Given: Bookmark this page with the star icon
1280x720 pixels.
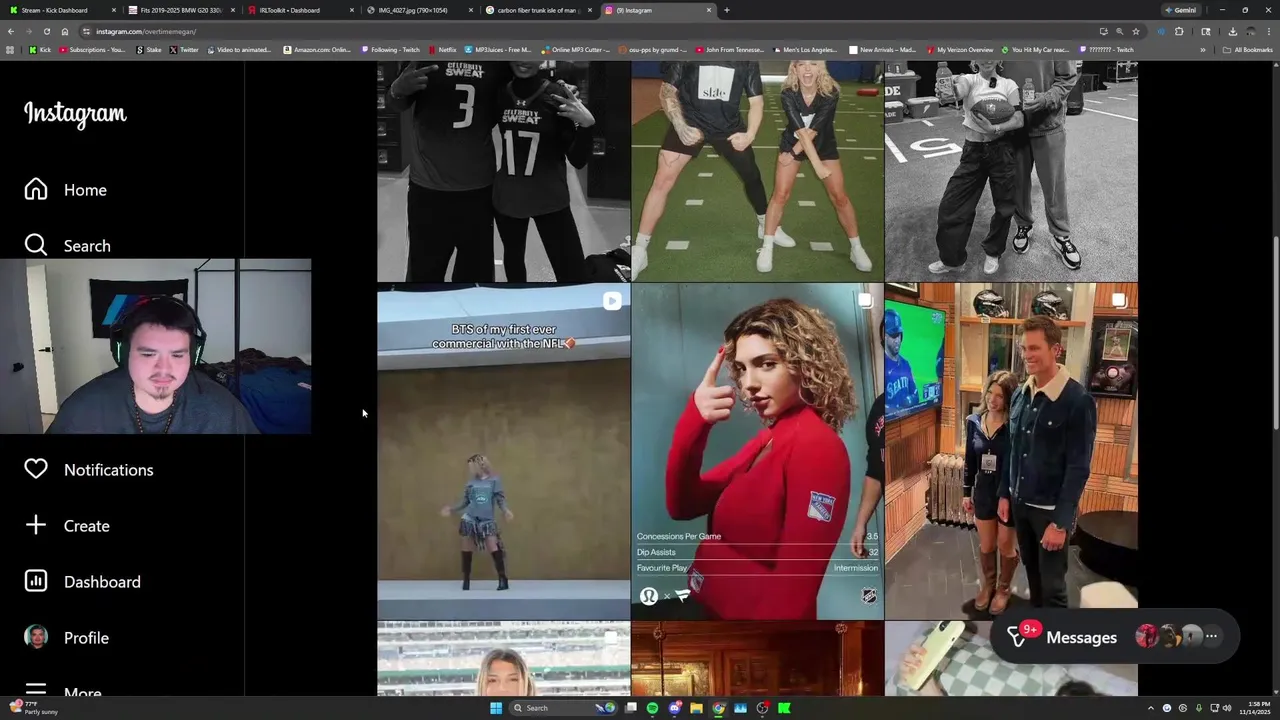Looking at the screenshot, I should 1136,31.
